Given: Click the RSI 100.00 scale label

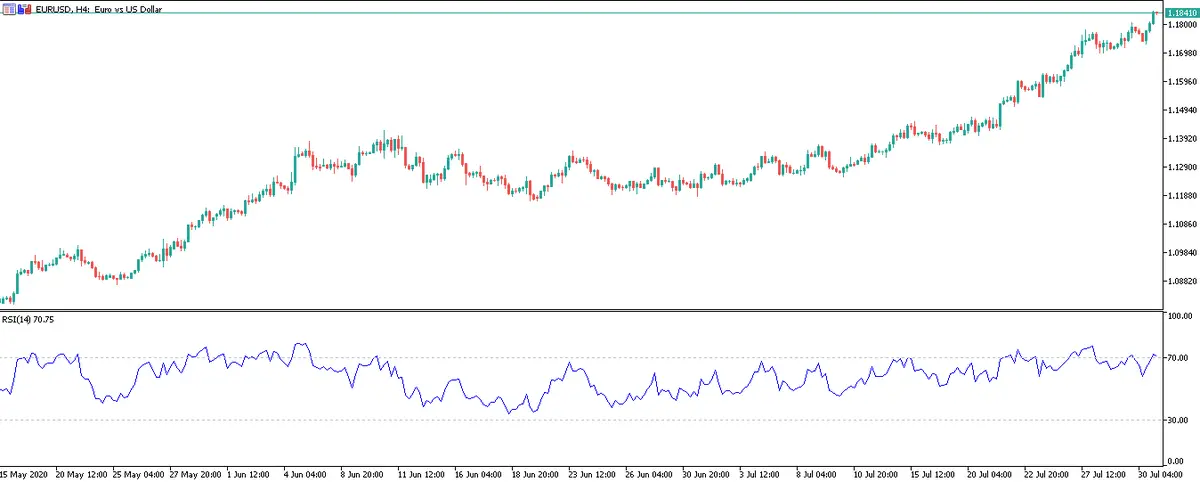Looking at the screenshot, I should click(1176, 317).
